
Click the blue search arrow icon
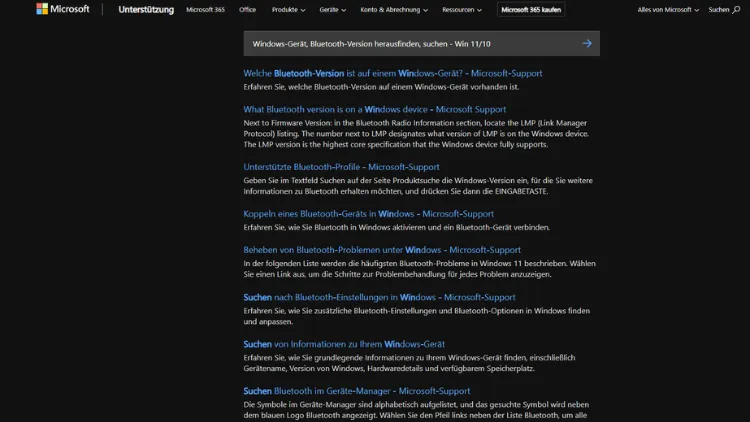point(587,44)
